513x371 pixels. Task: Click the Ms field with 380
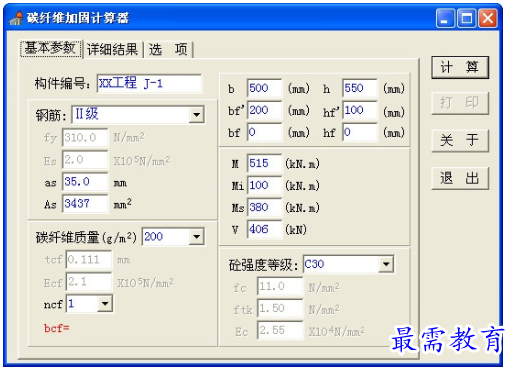[x=264, y=207]
